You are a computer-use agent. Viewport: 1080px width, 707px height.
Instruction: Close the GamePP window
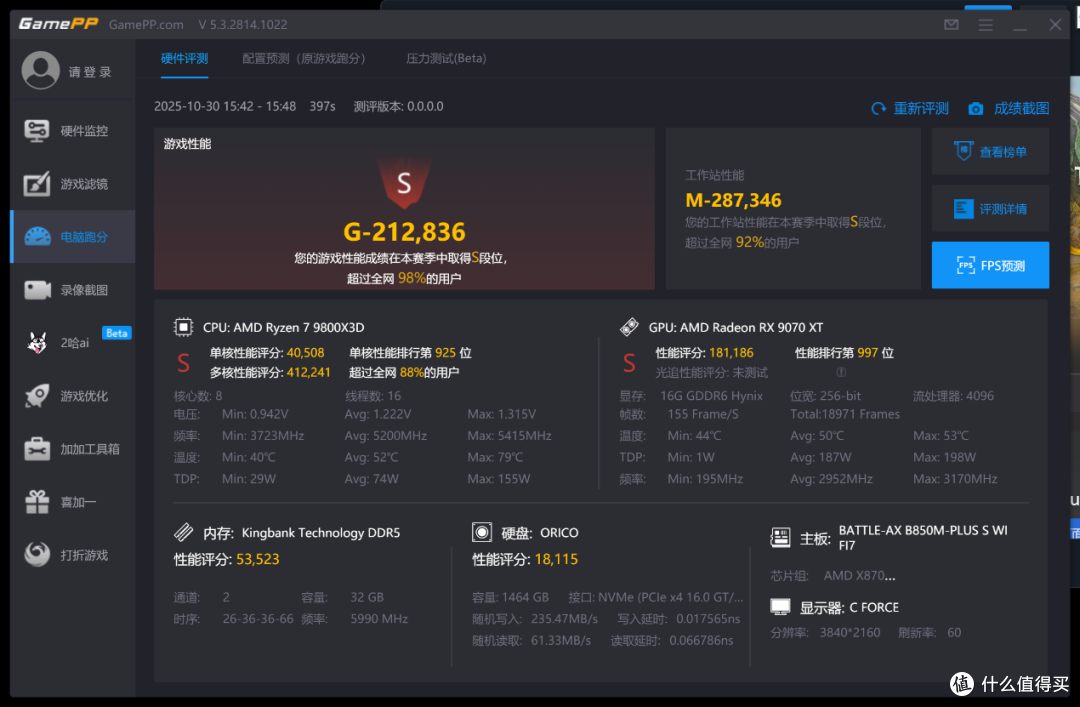pos(1055,25)
